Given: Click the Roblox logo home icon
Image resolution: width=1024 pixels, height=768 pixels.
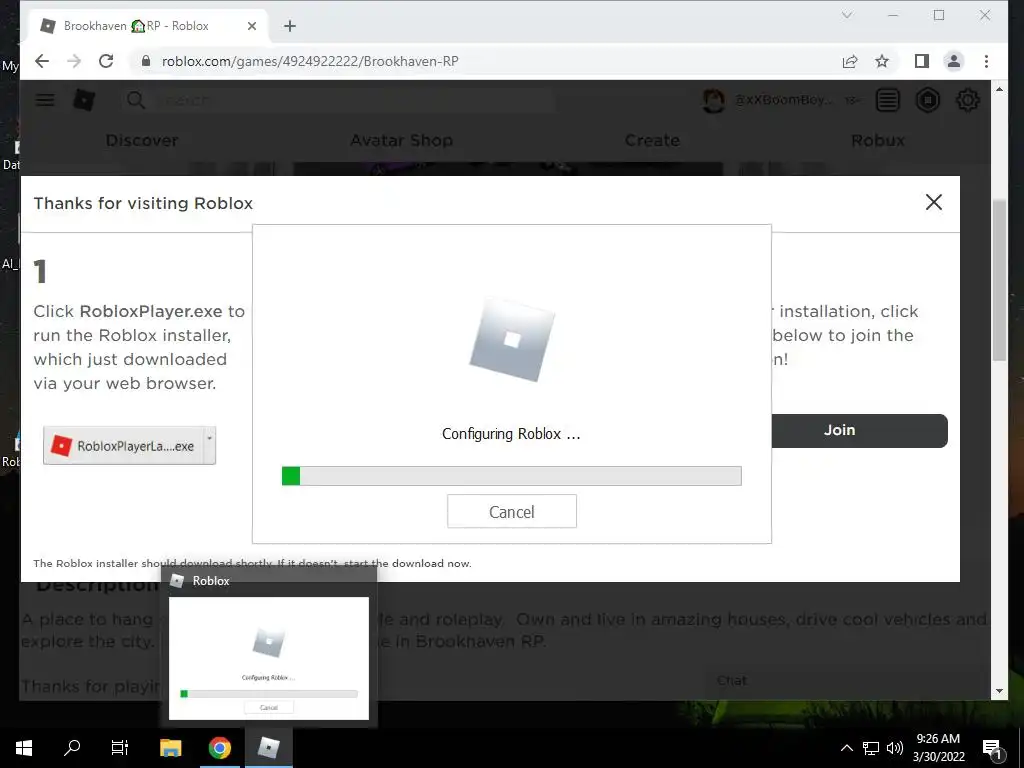Looking at the screenshot, I should [84, 100].
